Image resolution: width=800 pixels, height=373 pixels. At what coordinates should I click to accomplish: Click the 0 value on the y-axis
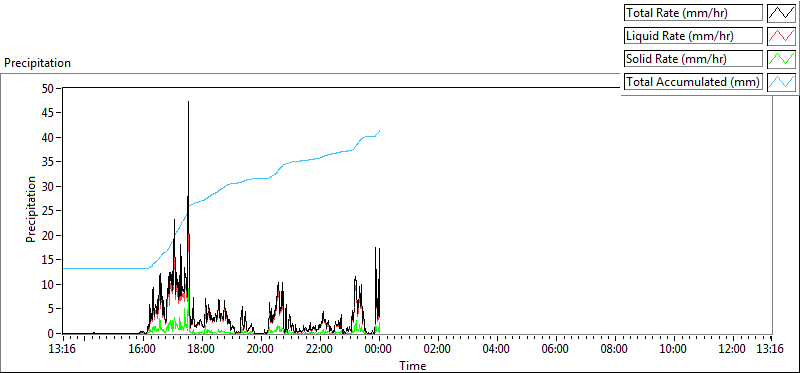[51, 333]
